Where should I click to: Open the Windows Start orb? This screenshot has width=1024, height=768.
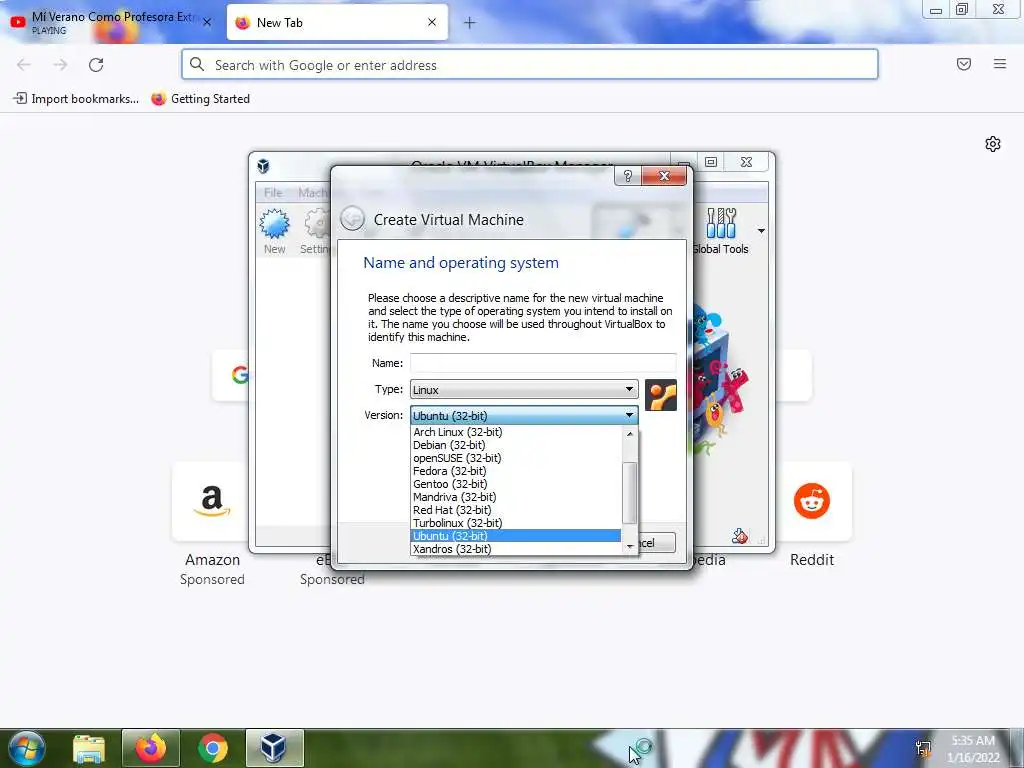click(x=25, y=747)
